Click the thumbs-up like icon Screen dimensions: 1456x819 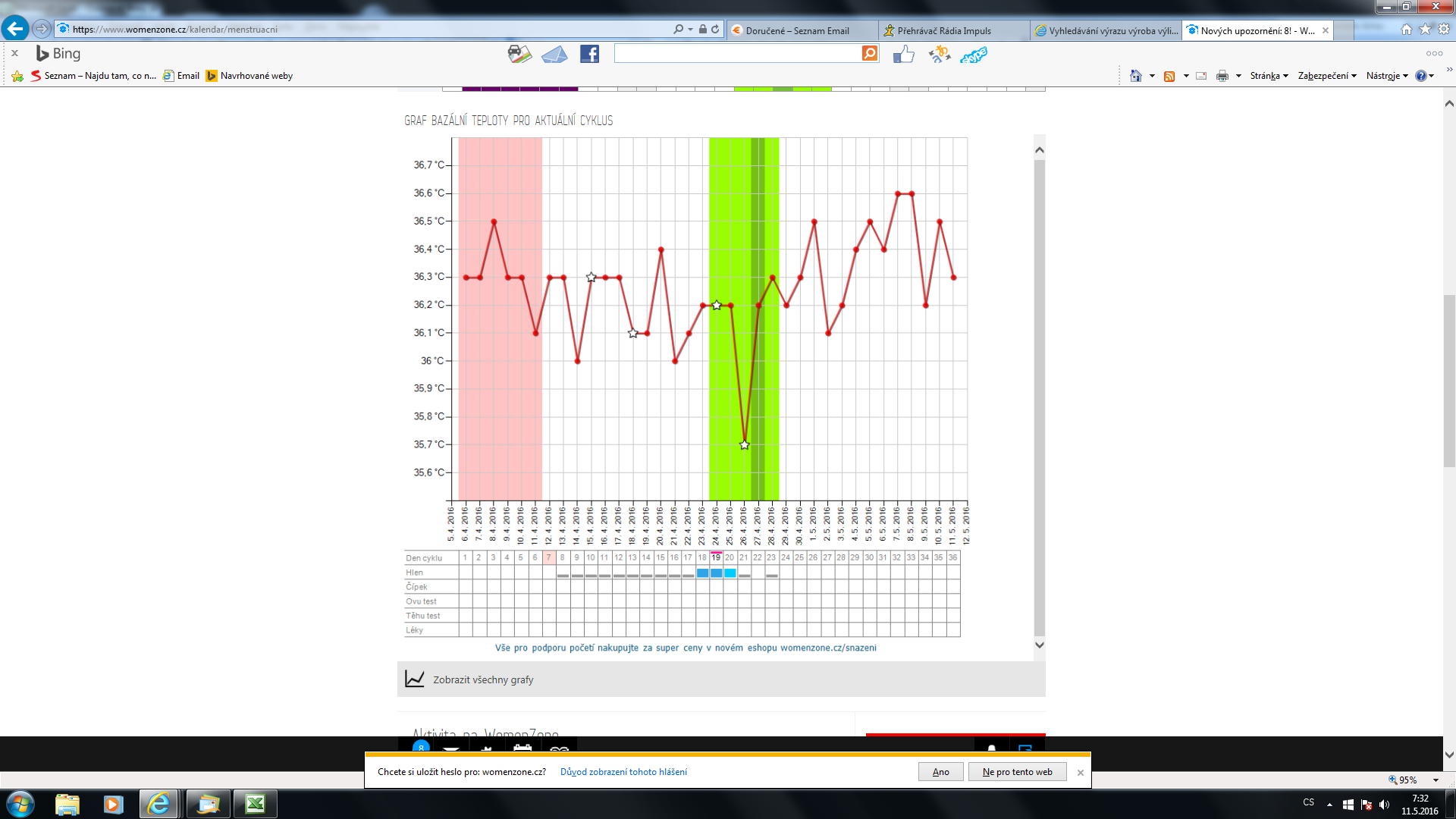[903, 54]
